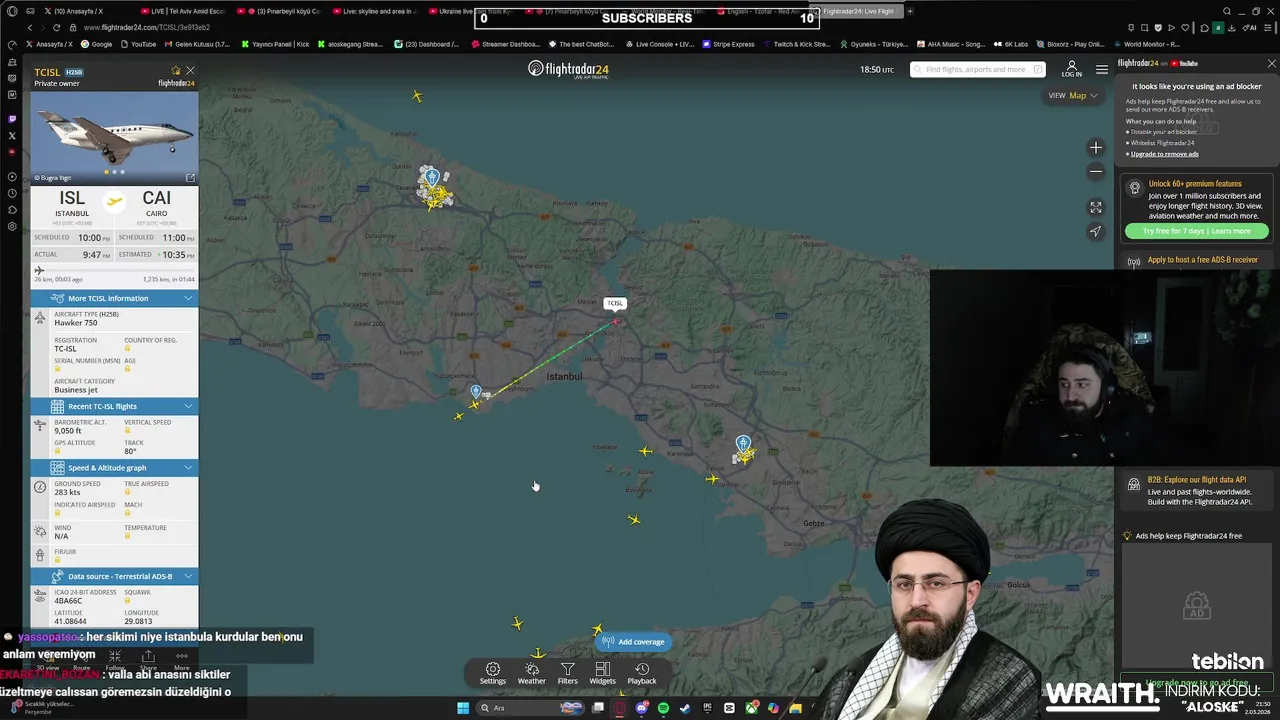Open the hamburger main menu

[1102, 69]
